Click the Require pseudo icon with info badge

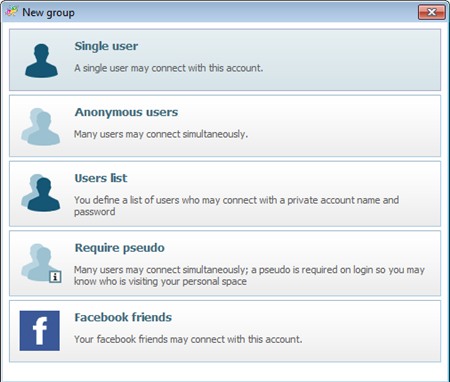[x=41, y=263]
